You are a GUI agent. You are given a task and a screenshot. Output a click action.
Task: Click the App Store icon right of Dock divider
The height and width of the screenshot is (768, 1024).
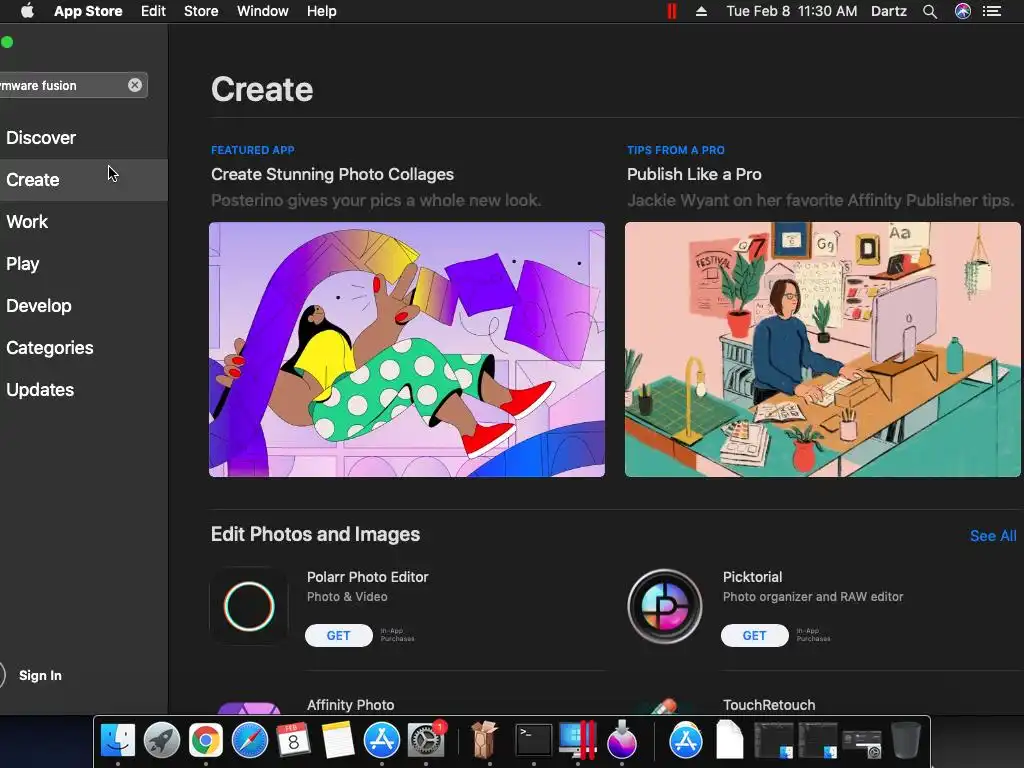pyautogui.click(x=686, y=741)
